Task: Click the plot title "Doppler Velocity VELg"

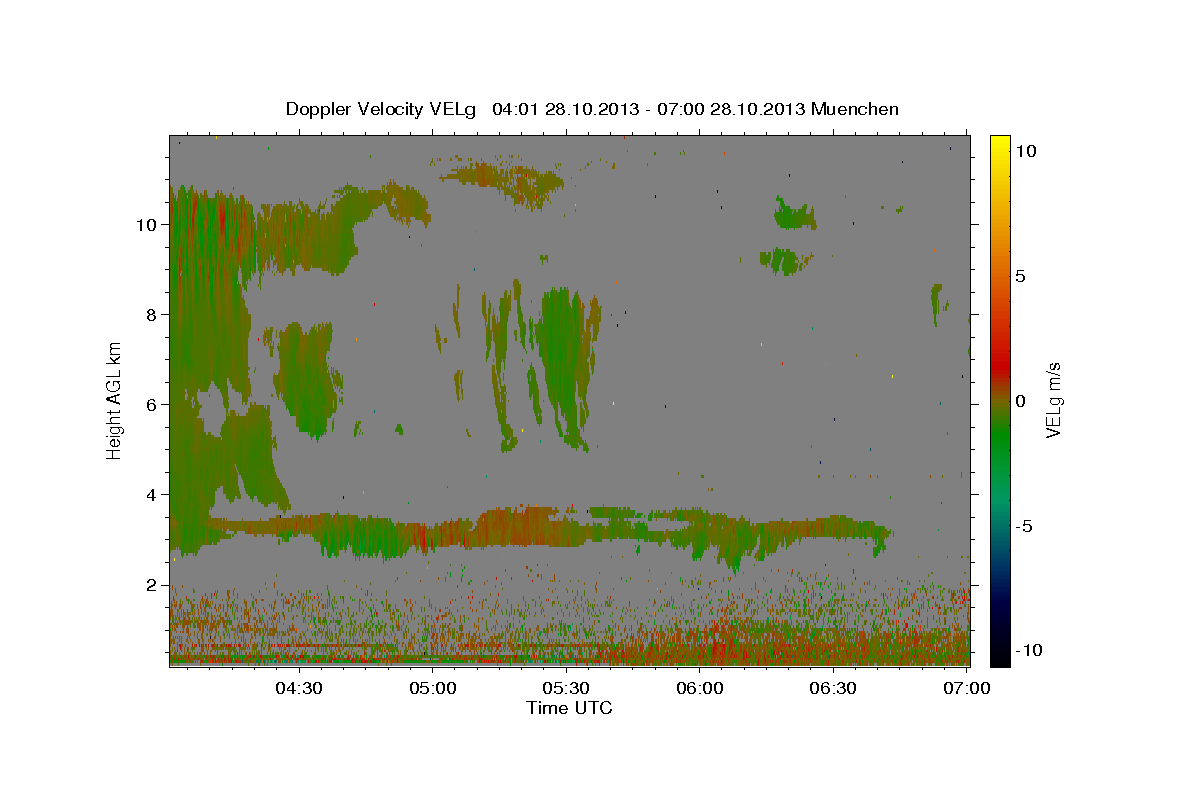Action: [383, 109]
